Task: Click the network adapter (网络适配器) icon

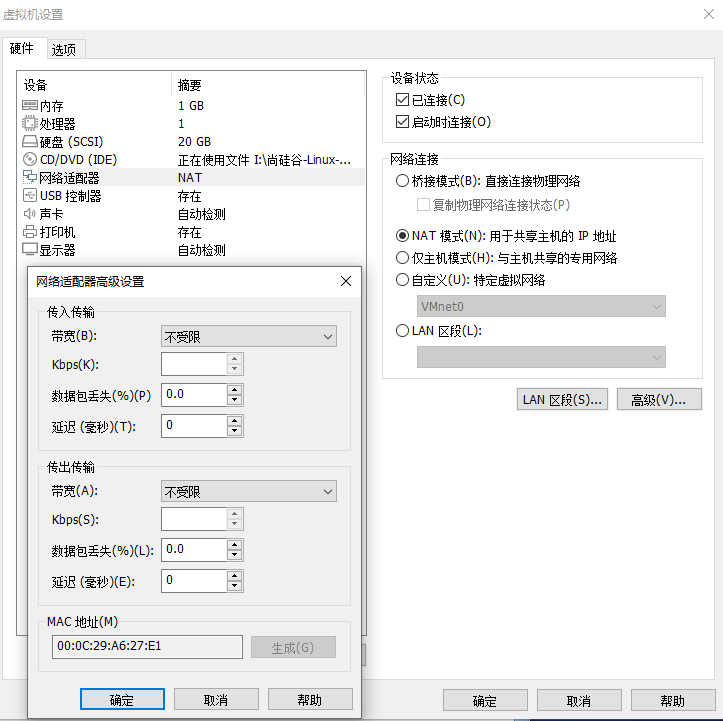Action: [x=30, y=177]
